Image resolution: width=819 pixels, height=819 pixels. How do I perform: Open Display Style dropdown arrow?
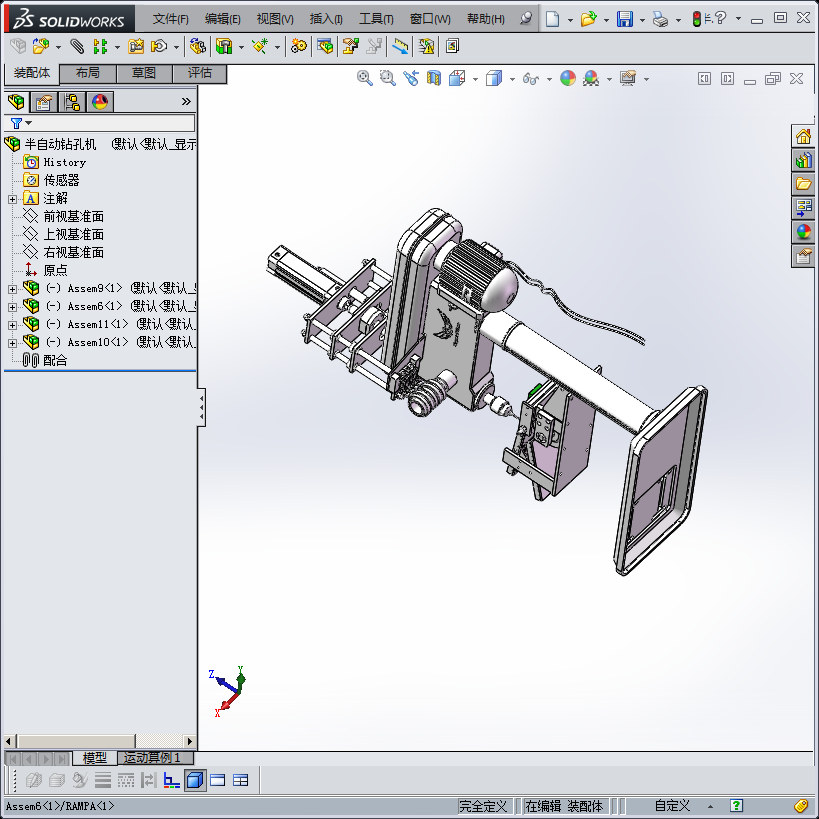tap(512, 79)
